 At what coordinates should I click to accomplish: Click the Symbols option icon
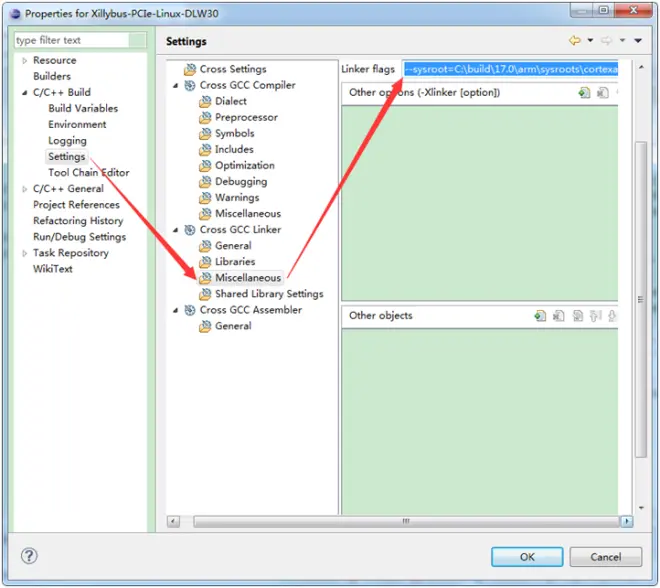click(x=205, y=133)
